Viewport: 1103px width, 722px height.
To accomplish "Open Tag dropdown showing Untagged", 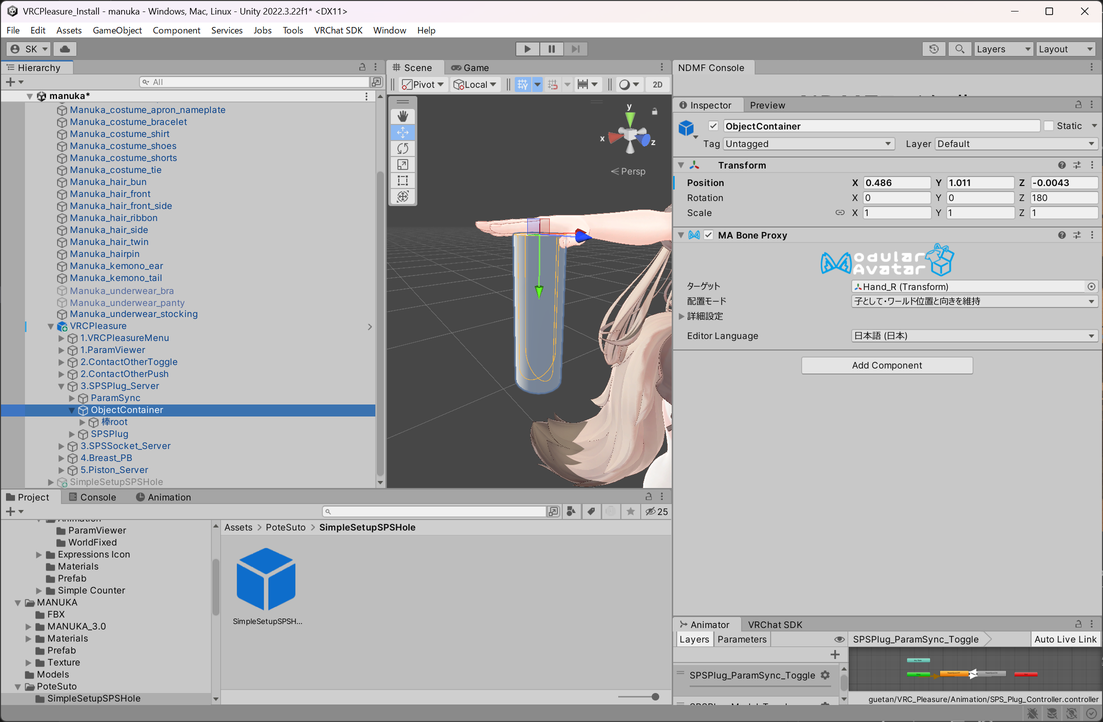I will tap(808, 144).
